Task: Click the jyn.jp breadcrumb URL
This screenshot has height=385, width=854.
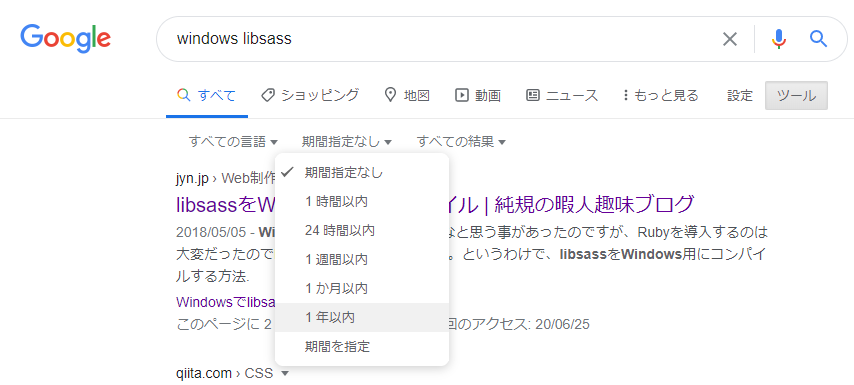Action: click(x=225, y=178)
